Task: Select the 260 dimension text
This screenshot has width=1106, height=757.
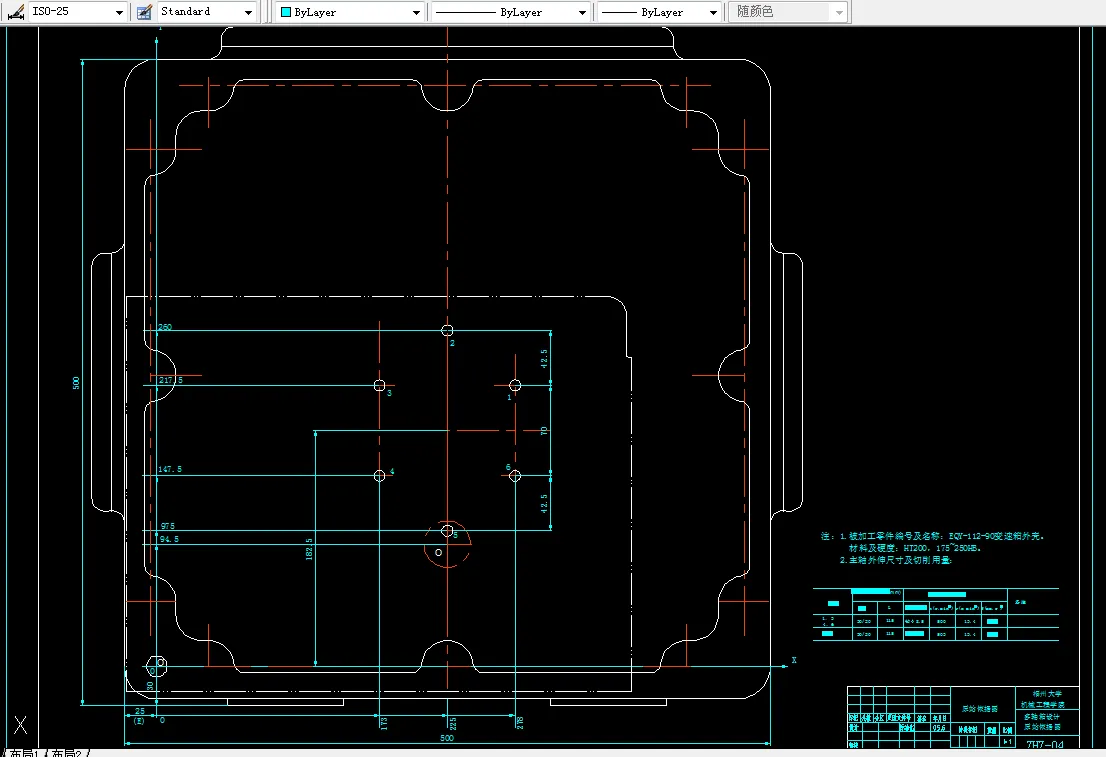Action: point(164,327)
